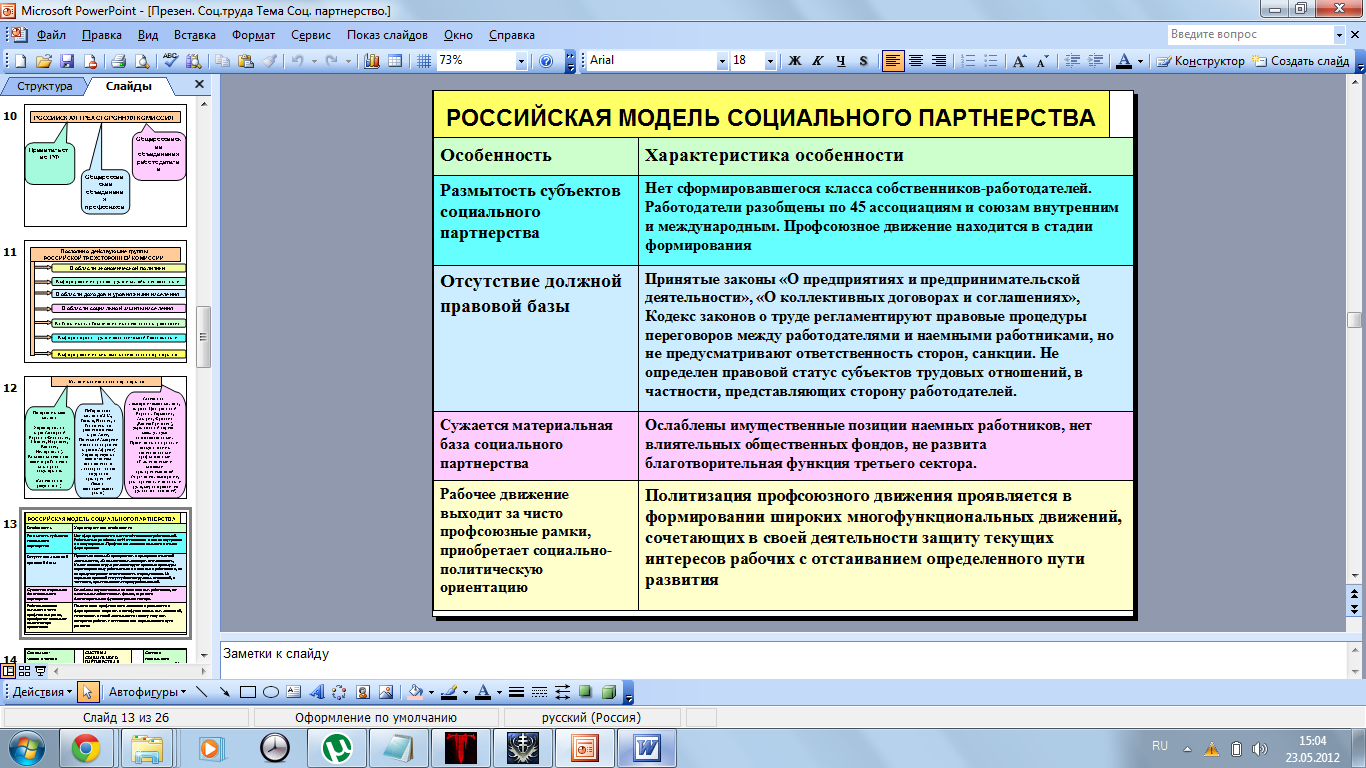Select the Arrow drawing tool
Image resolution: width=1366 pixels, height=768 pixels.
point(225,692)
